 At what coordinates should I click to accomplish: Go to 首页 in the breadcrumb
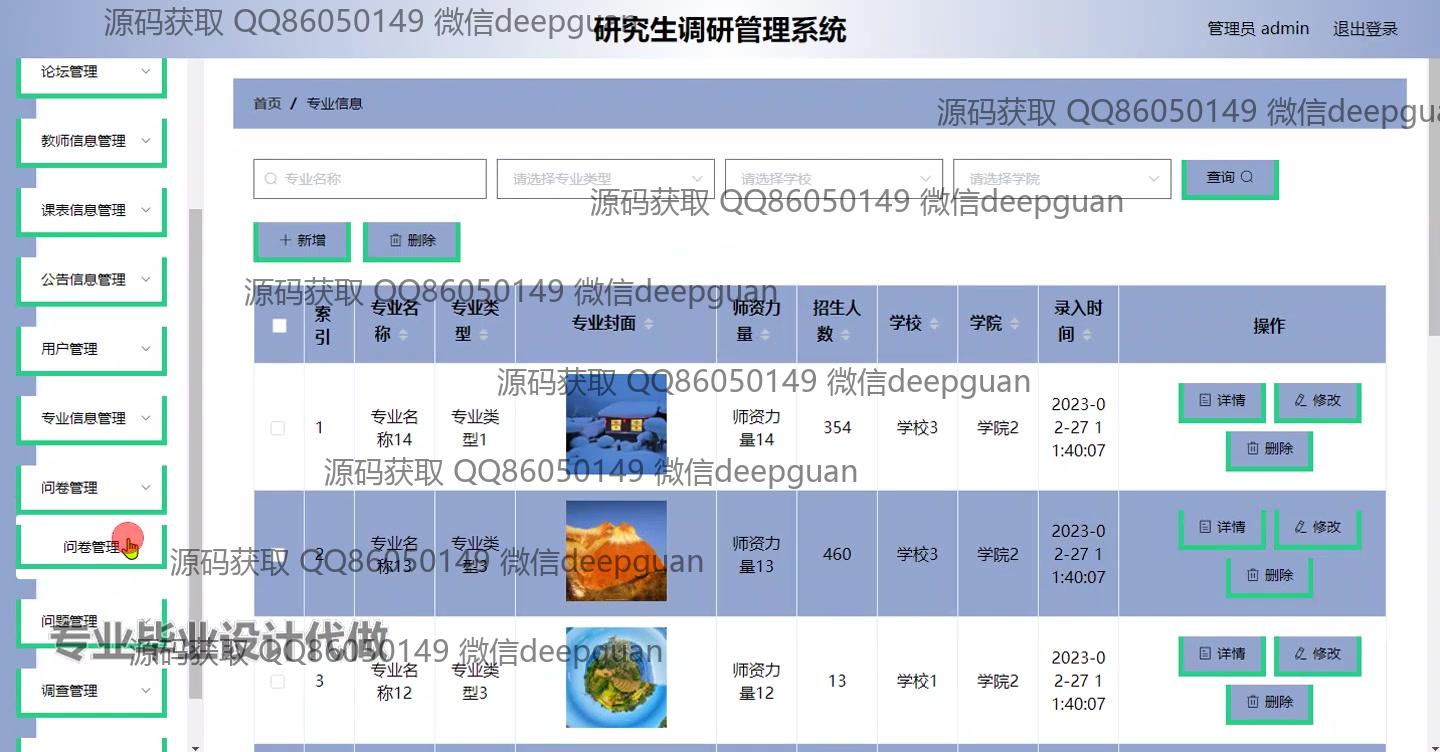267,103
